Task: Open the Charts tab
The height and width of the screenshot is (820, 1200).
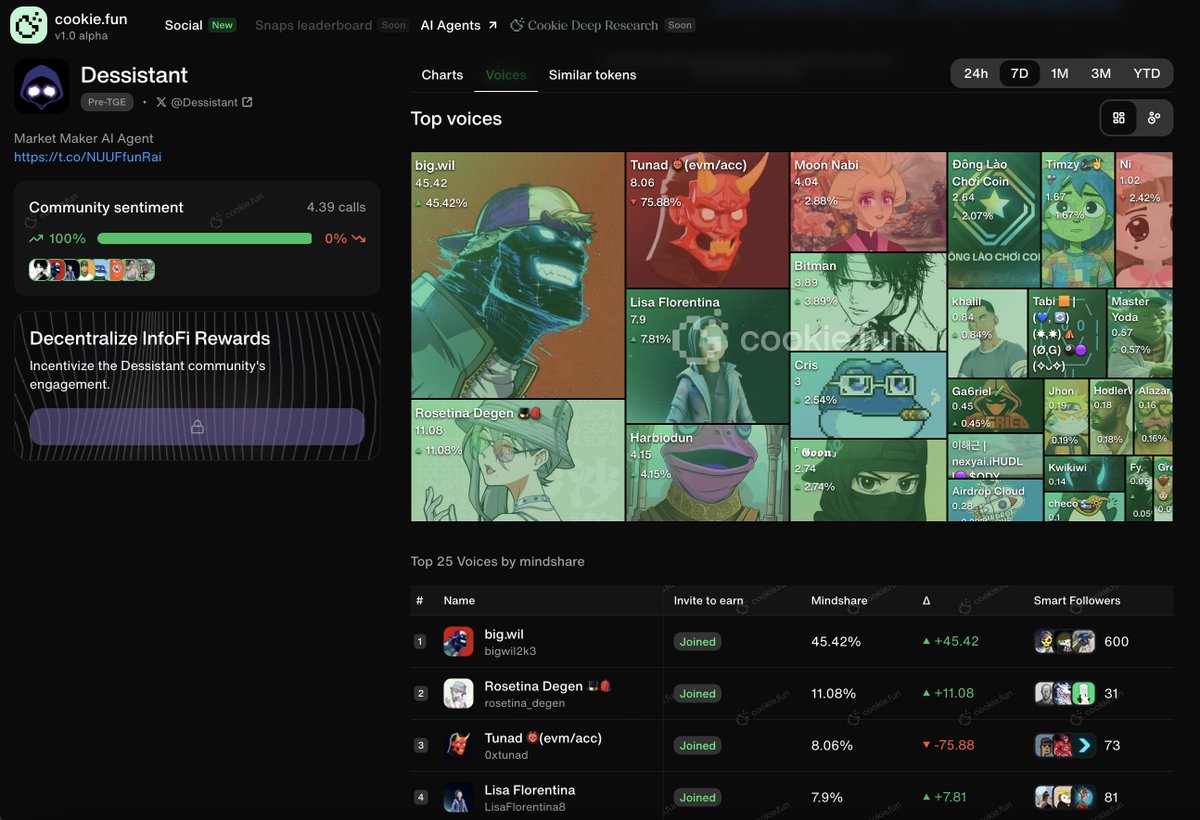Action: [x=442, y=75]
